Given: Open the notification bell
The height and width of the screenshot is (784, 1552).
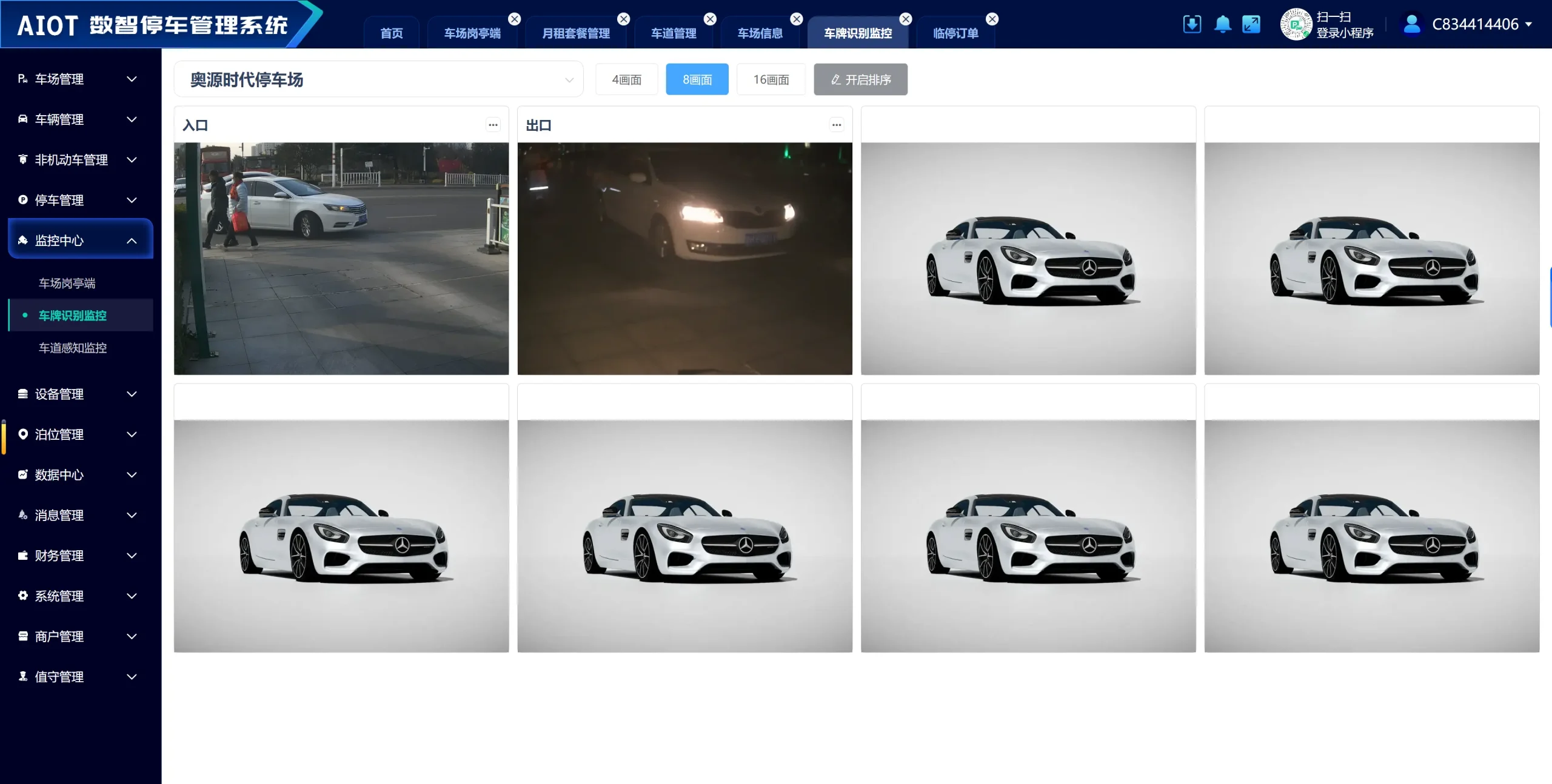Looking at the screenshot, I should [1222, 24].
